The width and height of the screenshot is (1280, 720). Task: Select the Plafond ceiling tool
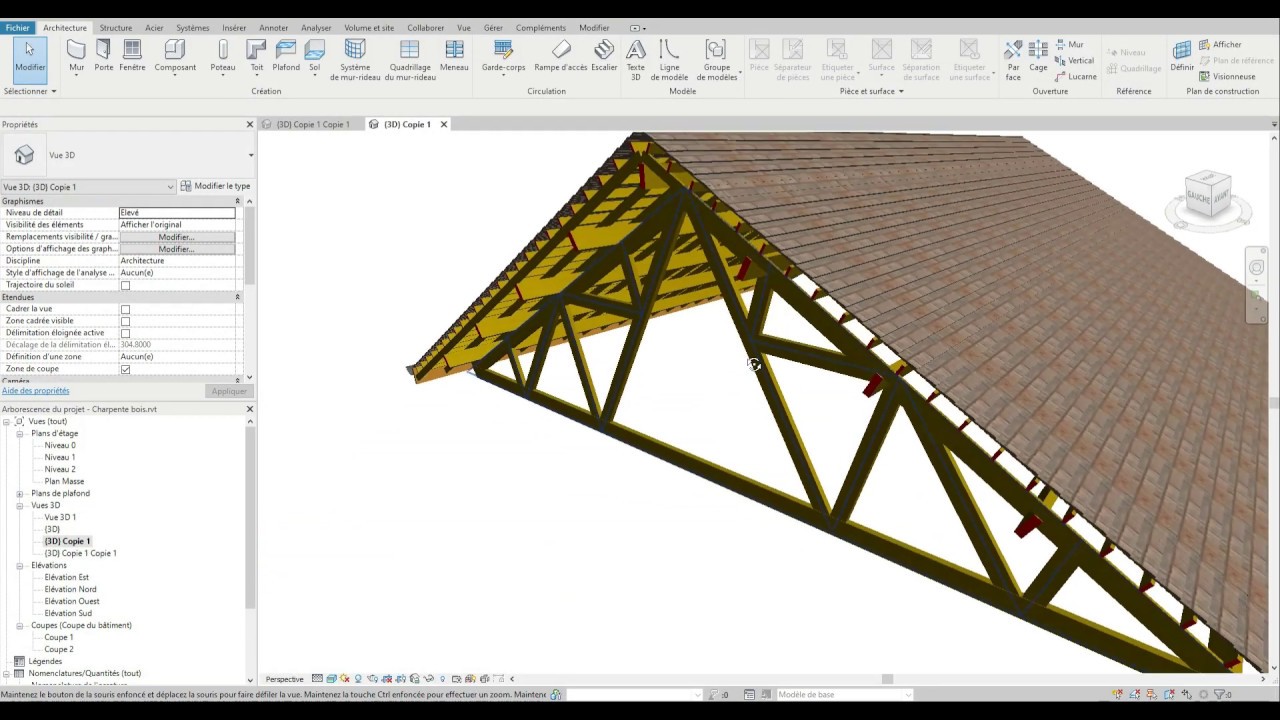tap(286, 55)
